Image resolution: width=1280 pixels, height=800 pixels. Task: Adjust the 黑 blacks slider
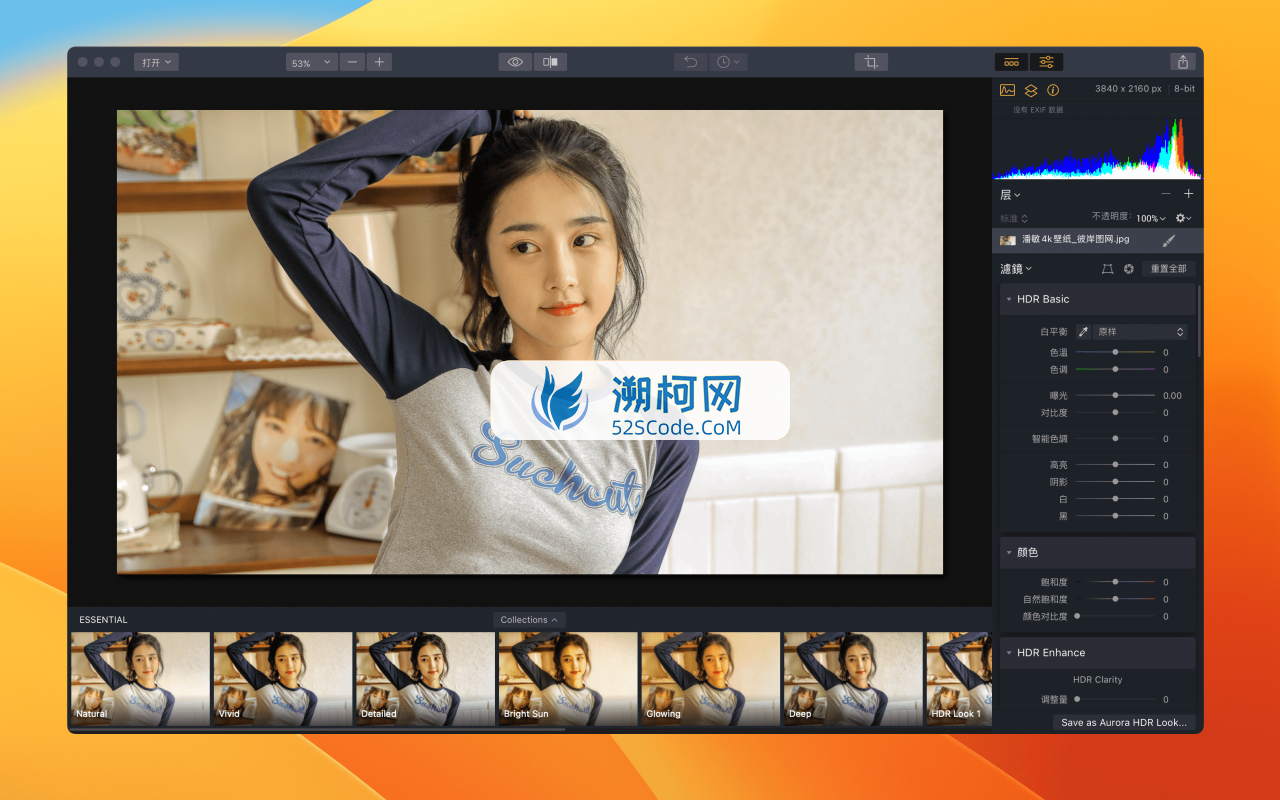[1115, 516]
